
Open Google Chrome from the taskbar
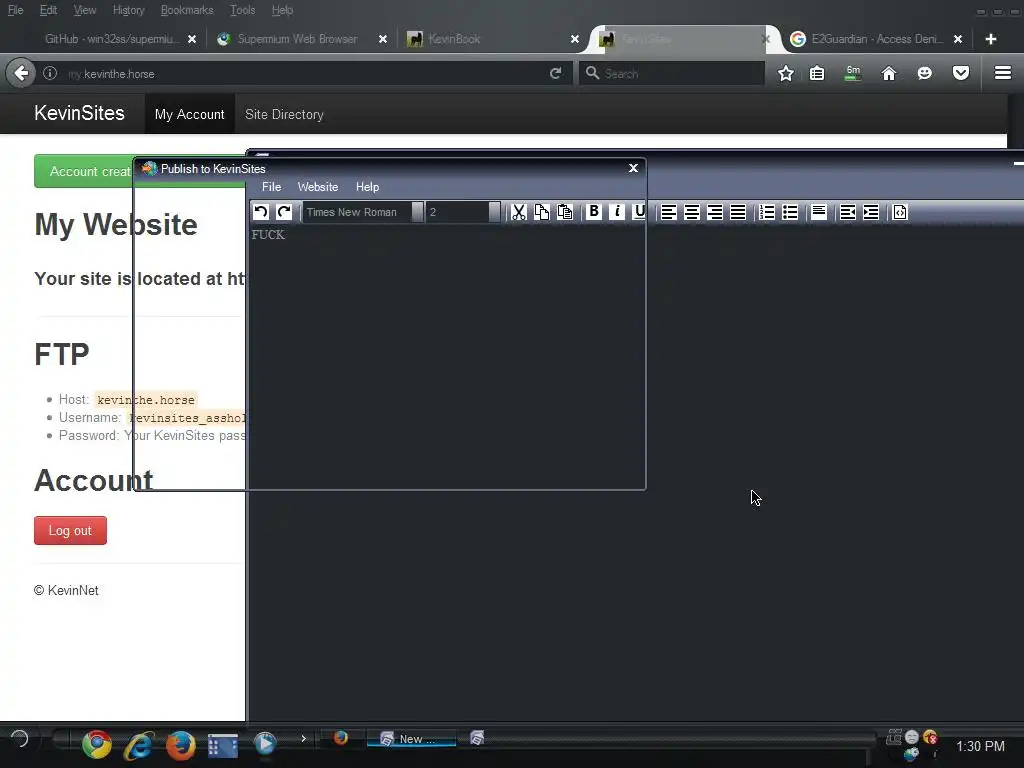click(x=97, y=744)
